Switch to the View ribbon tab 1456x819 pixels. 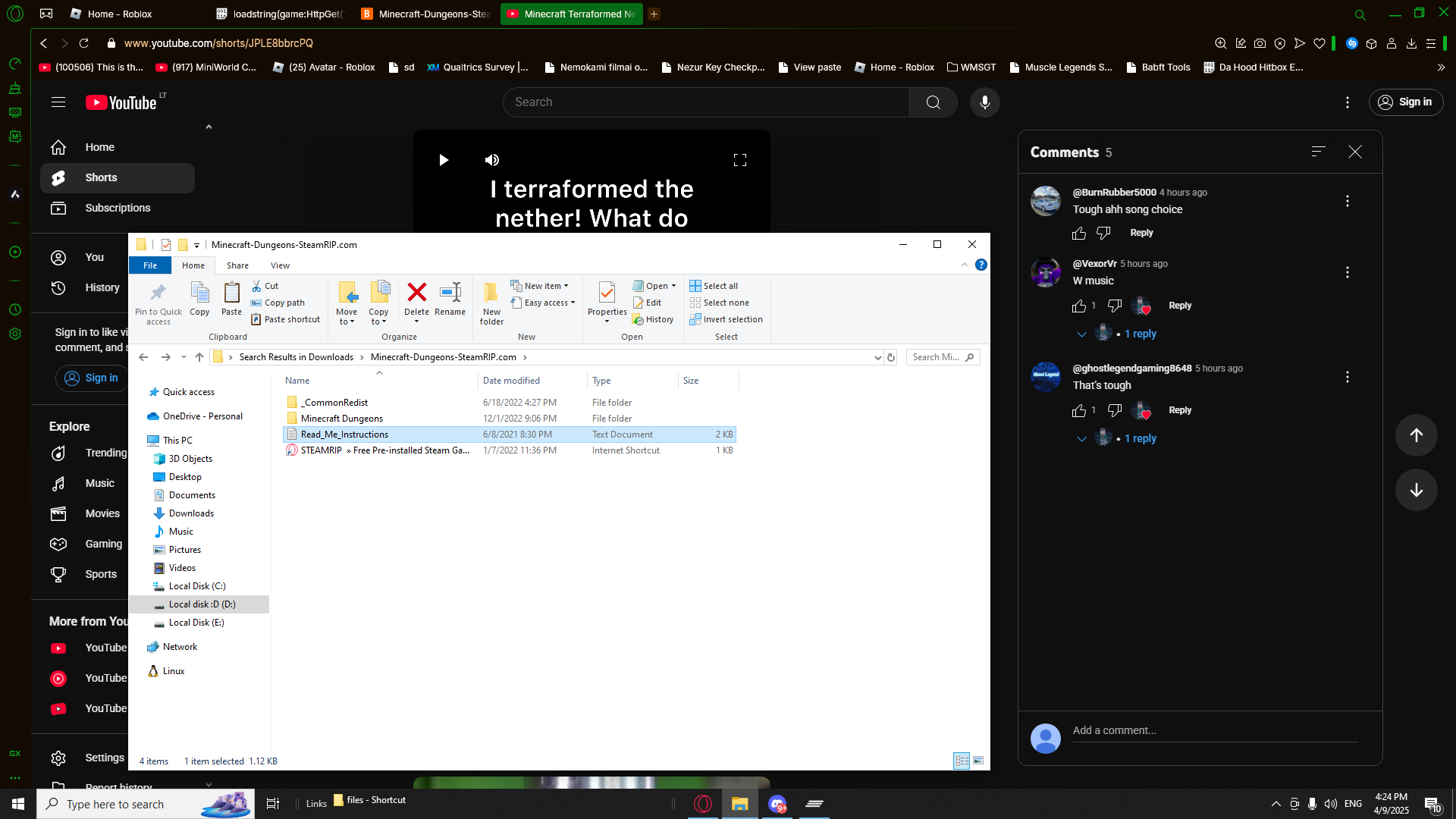pos(280,265)
